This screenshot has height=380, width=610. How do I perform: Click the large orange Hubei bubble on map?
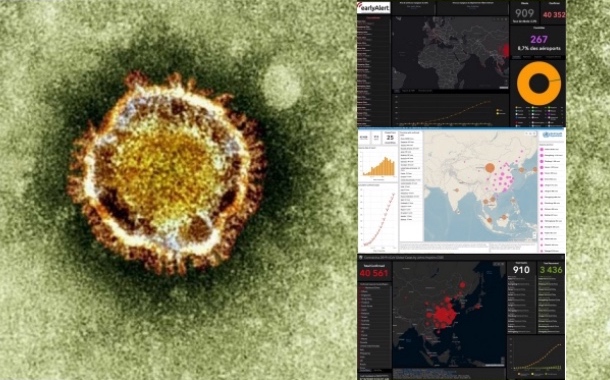489,168
